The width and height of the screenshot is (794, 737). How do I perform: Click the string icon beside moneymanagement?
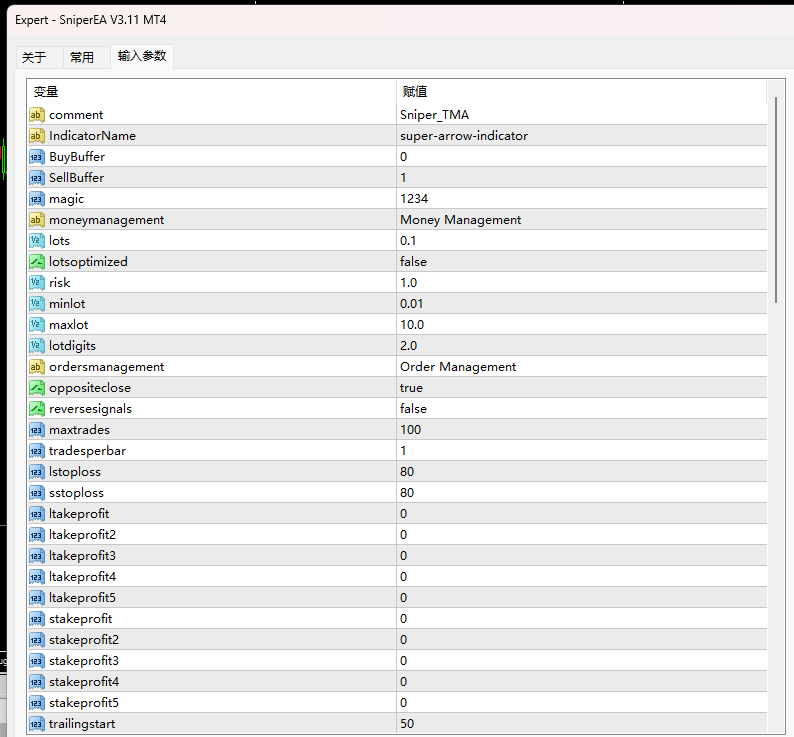(x=36, y=220)
